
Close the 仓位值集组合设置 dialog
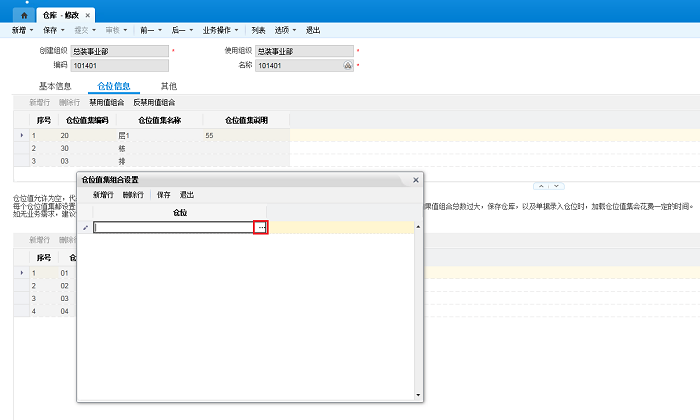tap(416, 179)
